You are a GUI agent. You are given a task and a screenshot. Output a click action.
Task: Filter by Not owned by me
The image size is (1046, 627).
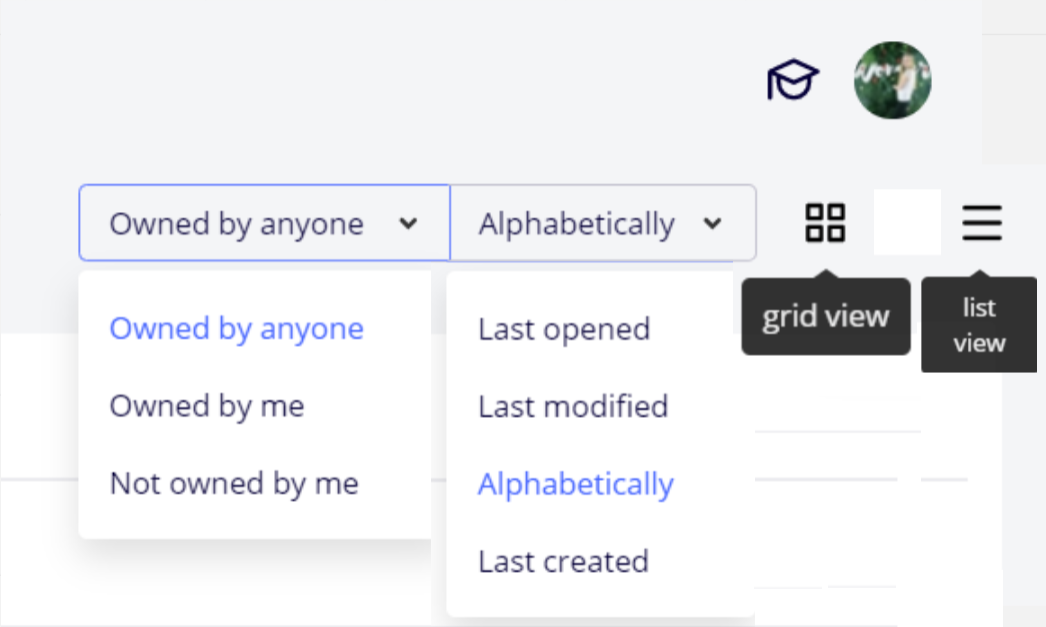(x=234, y=484)
